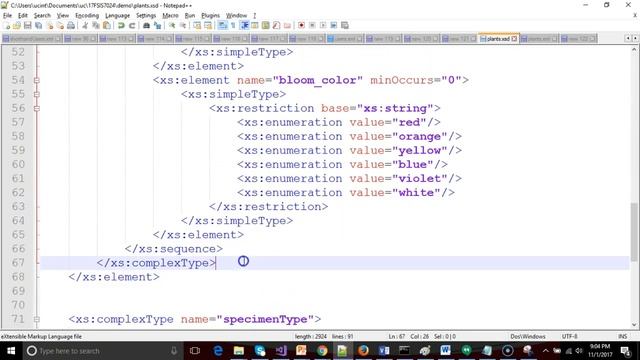
Task: Collapse the fold marker on line 56
Action: (x=37, y=109)
